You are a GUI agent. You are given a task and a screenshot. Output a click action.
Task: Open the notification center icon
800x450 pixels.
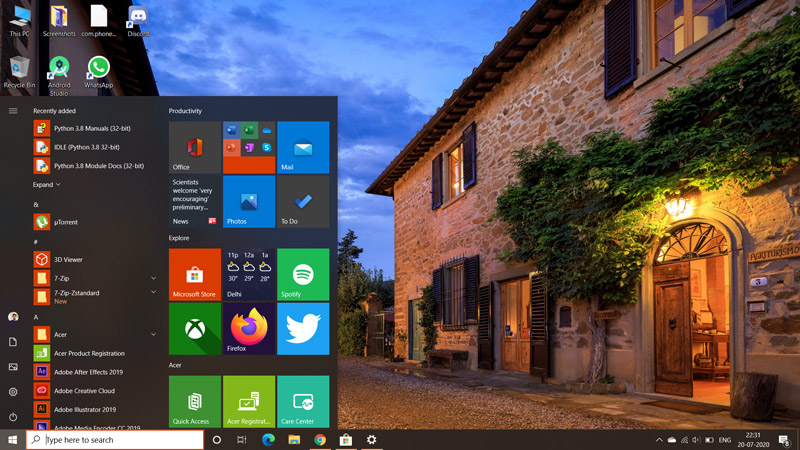point(784,440)
